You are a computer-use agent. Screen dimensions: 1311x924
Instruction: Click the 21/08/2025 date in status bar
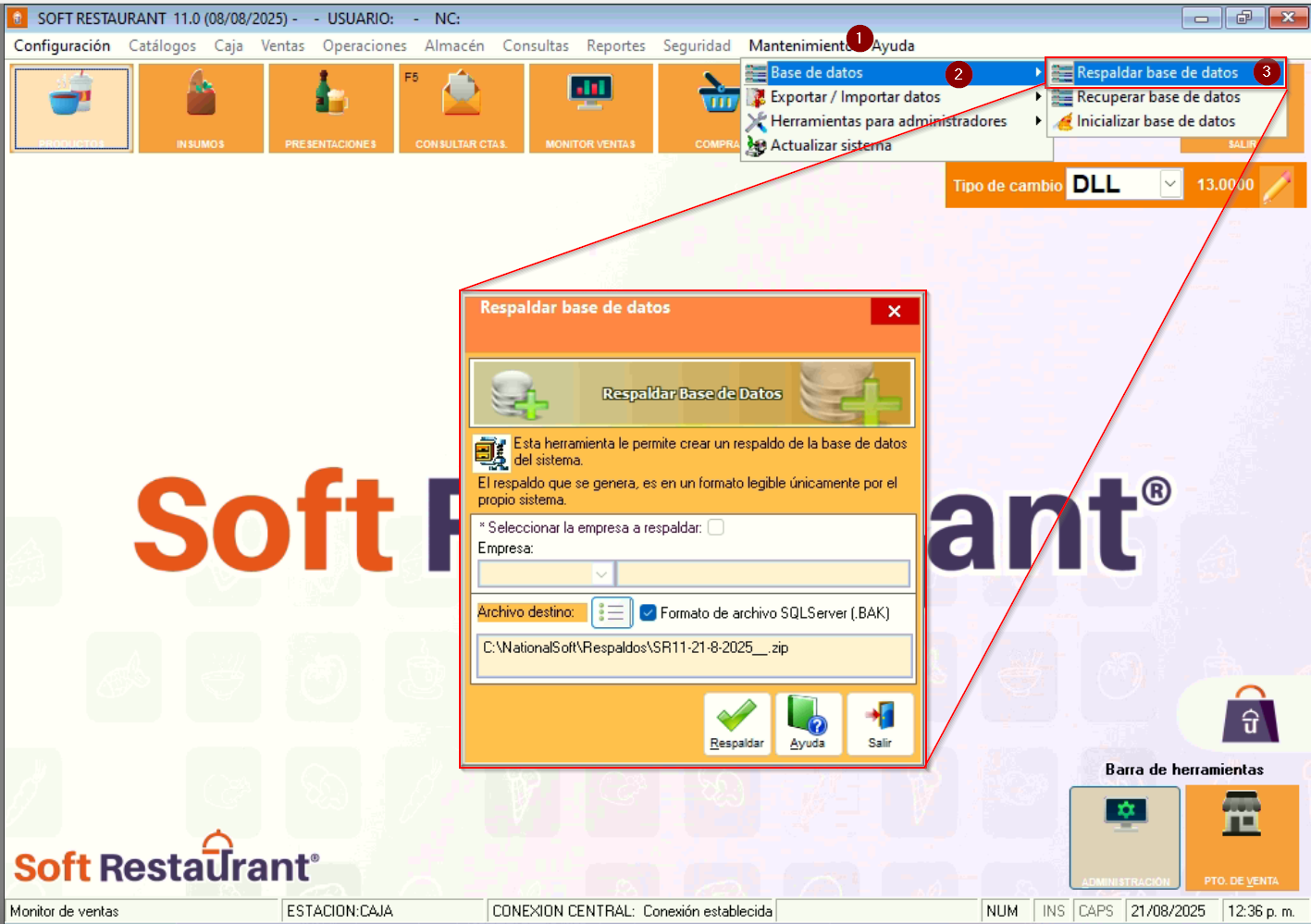pyautogui.click(x=1169, y=911)
